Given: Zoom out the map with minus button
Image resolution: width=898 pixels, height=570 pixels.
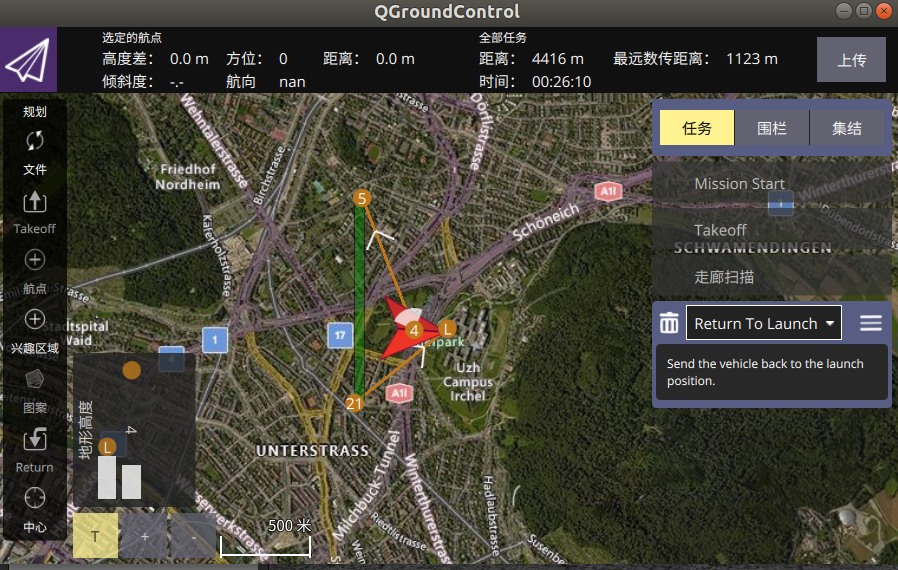Looking at the screenshot, I should click(194, 536).
